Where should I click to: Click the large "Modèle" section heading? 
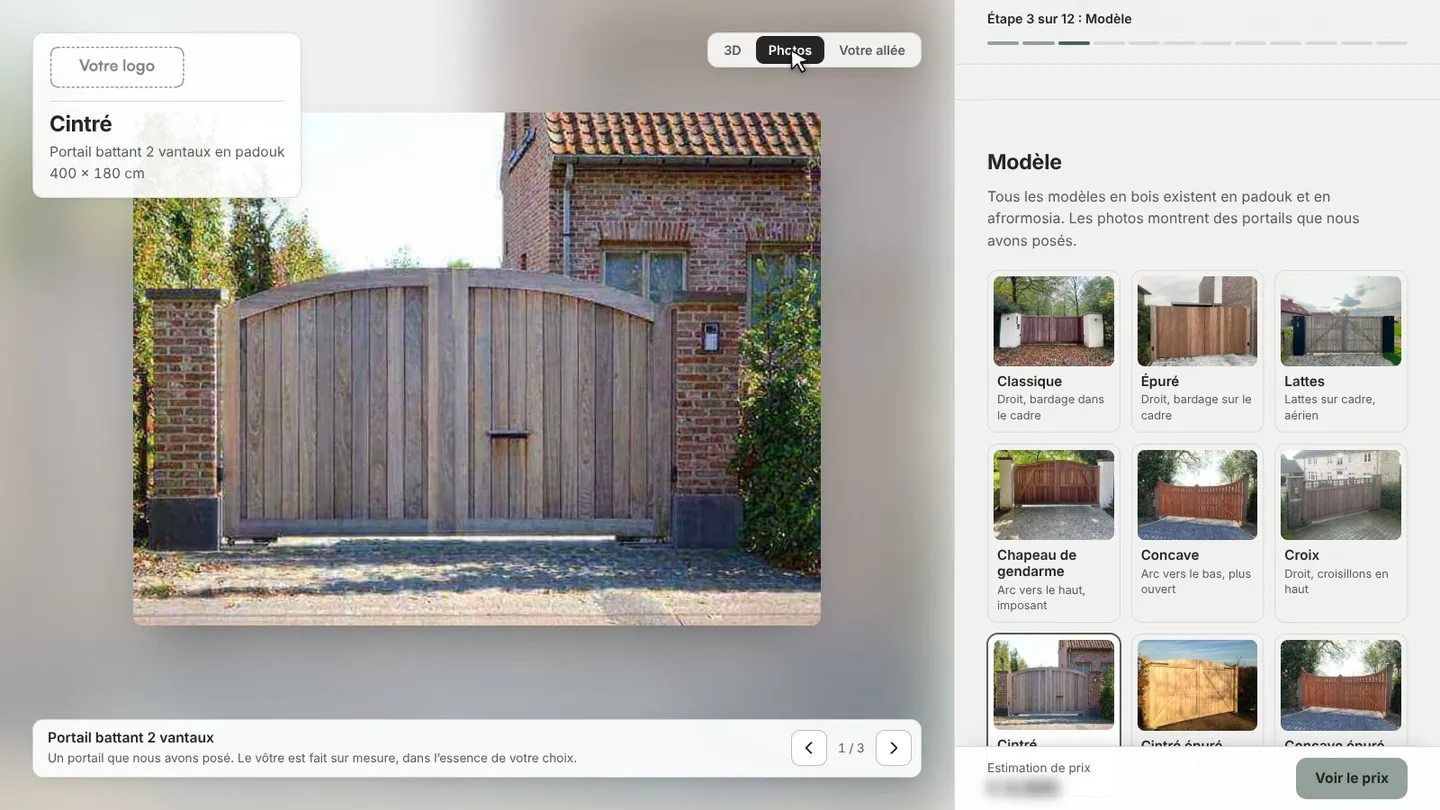point(1024,162)
